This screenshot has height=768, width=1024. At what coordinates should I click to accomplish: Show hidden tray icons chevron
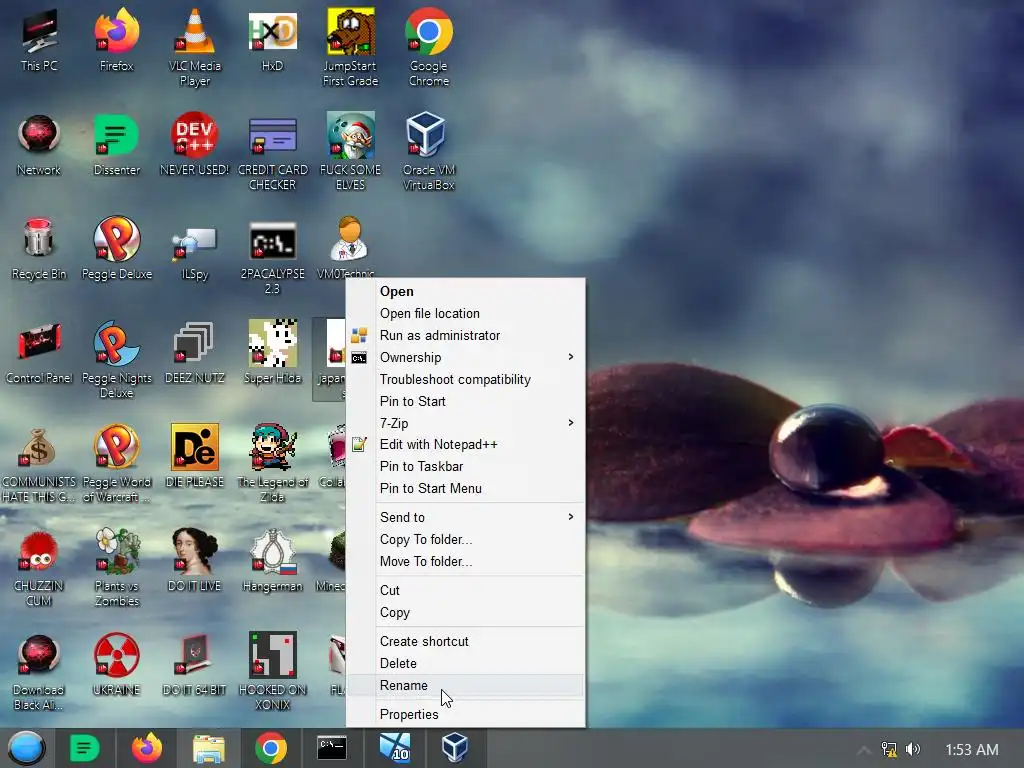pyautogui.click(x=864, y=750)
